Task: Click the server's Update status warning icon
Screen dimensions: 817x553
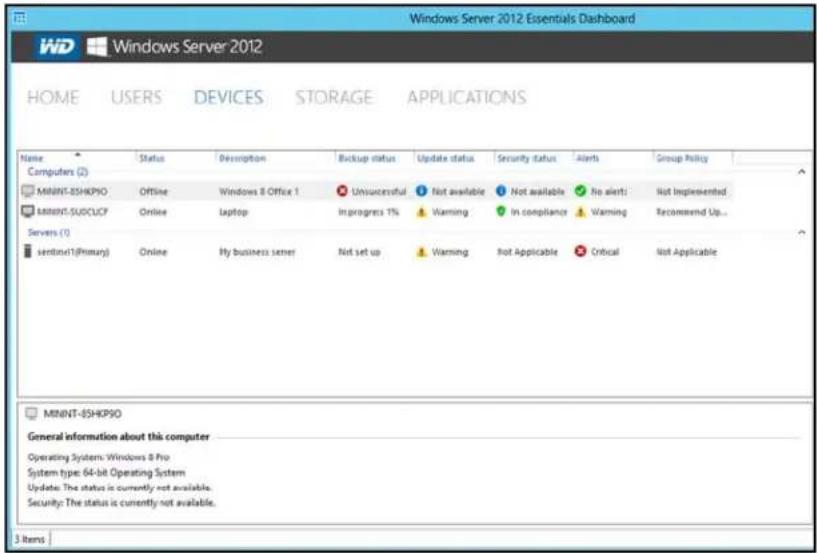Action: [x=422, y=252]
